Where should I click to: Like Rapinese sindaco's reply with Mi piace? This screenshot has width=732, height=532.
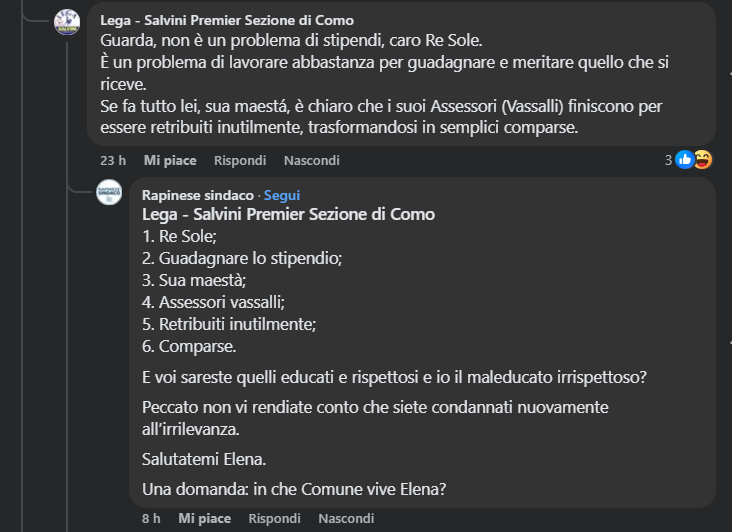tap(204, 518)
